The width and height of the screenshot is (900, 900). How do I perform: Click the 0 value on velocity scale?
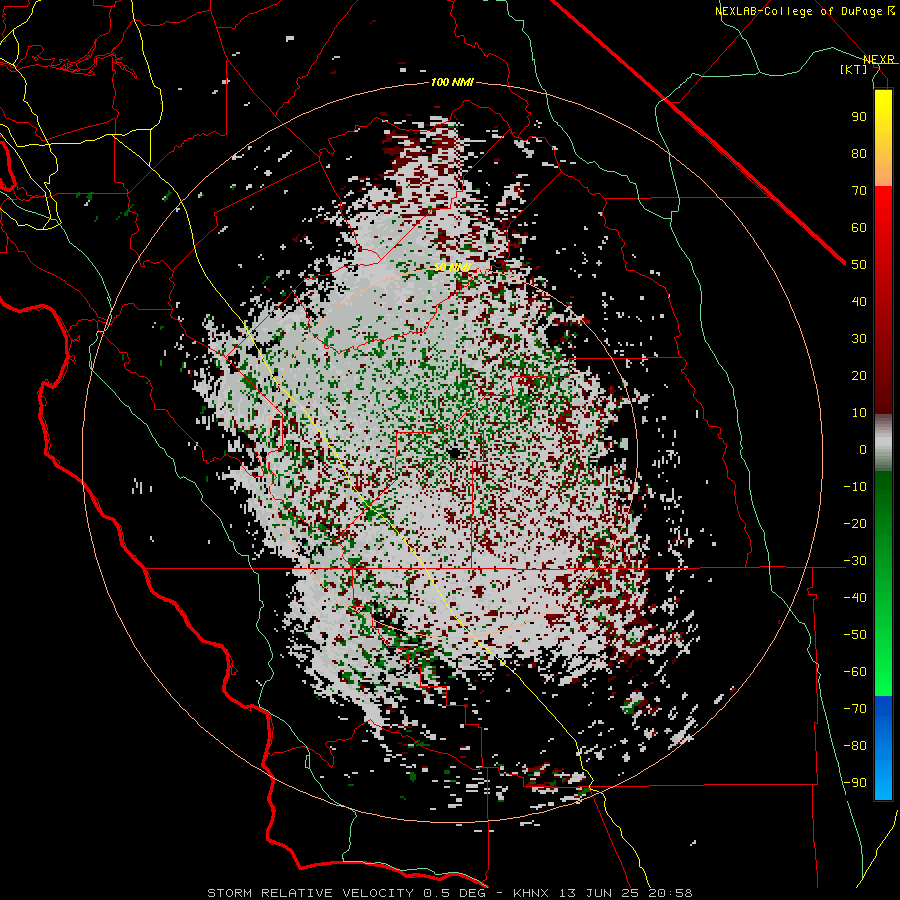(x=863, y=449)
